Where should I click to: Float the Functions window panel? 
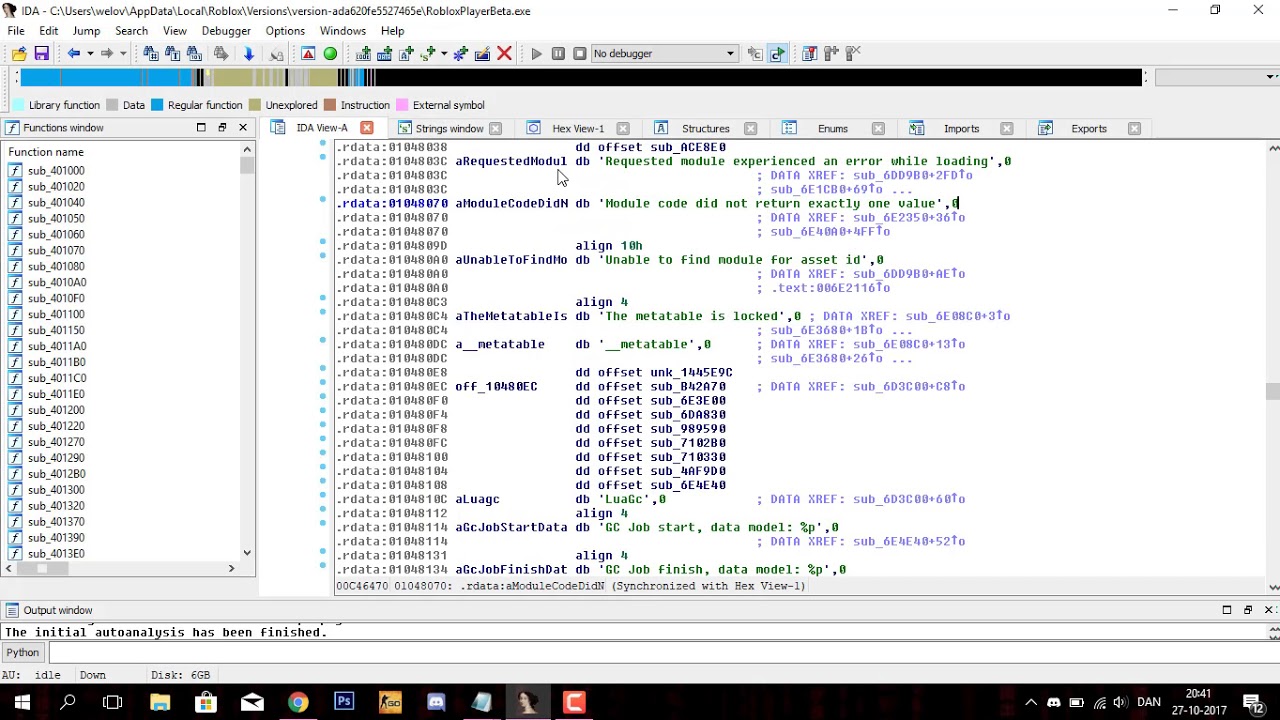[222, 128]
